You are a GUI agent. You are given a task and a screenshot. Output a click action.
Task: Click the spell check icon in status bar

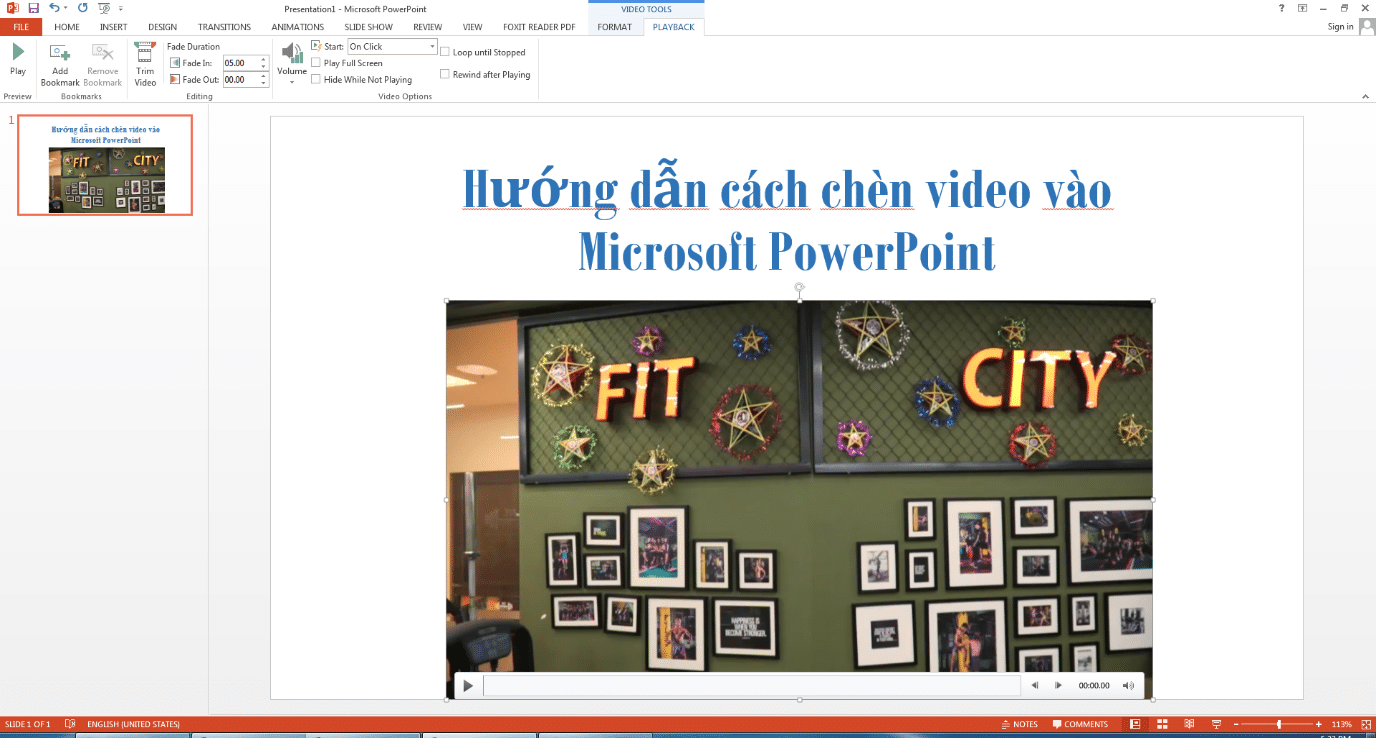point(70,724)
